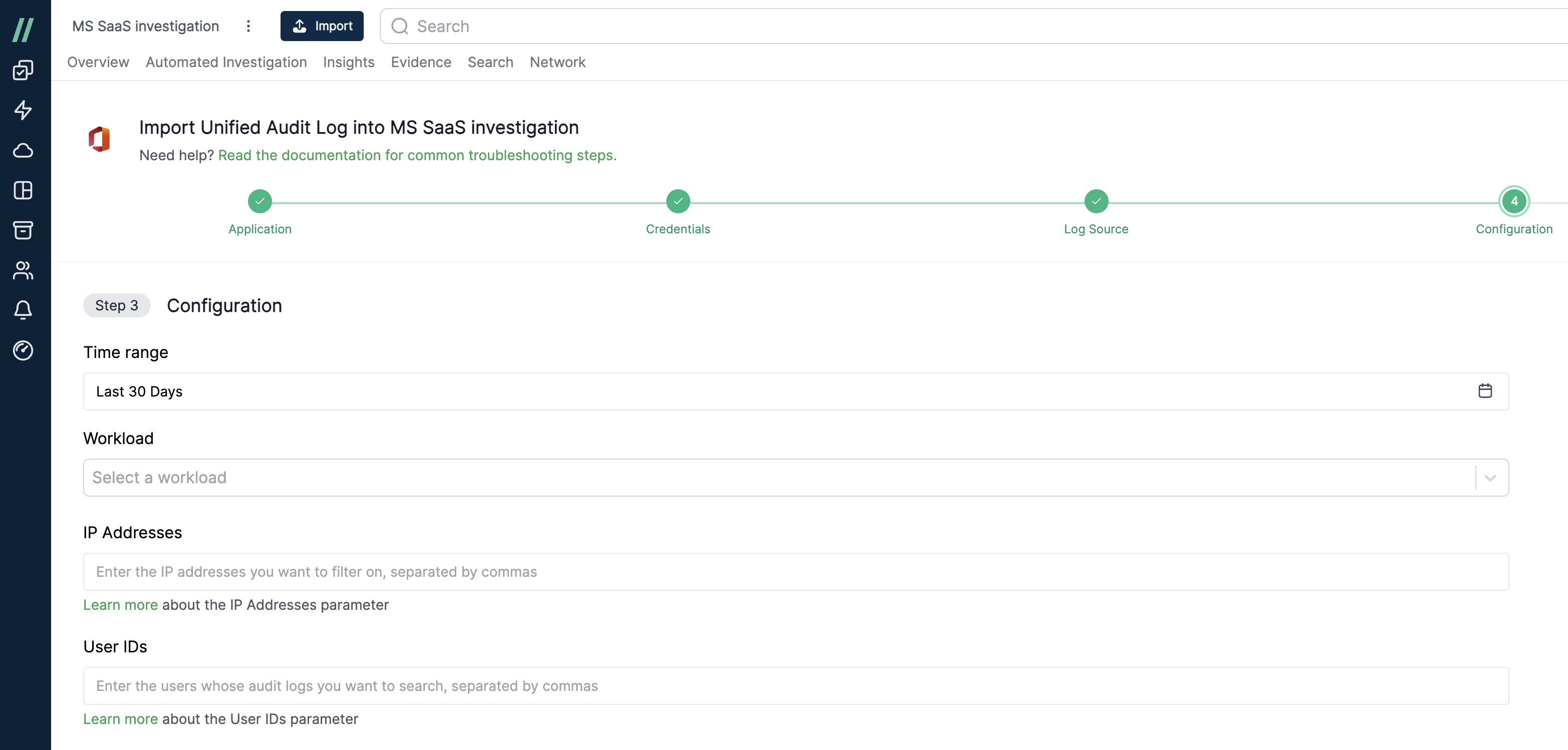Open the layout grid sidebar icon
The height and width of the screenshot is (750, 1568).
23,190
